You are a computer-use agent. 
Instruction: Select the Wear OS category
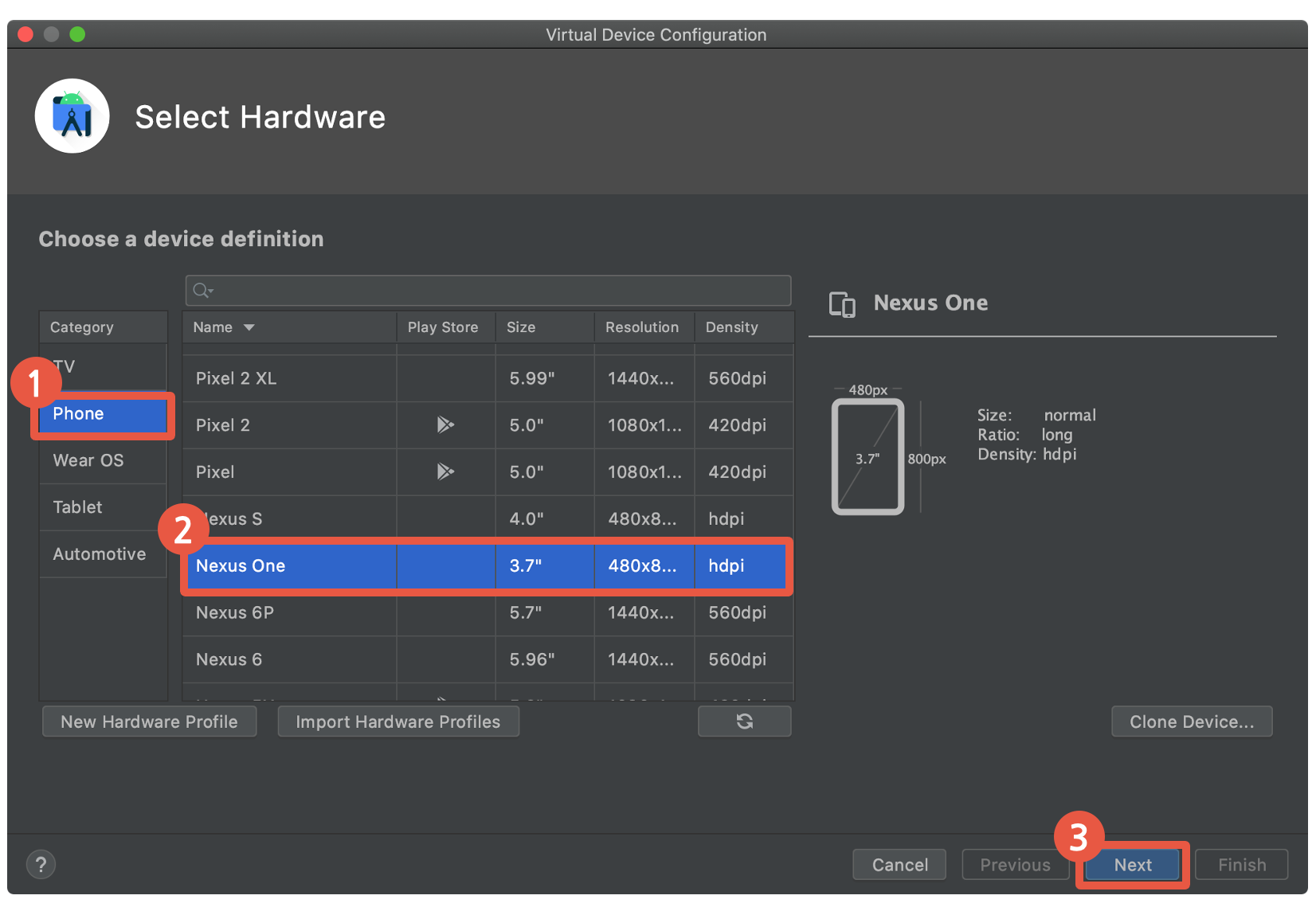point(103,460)
